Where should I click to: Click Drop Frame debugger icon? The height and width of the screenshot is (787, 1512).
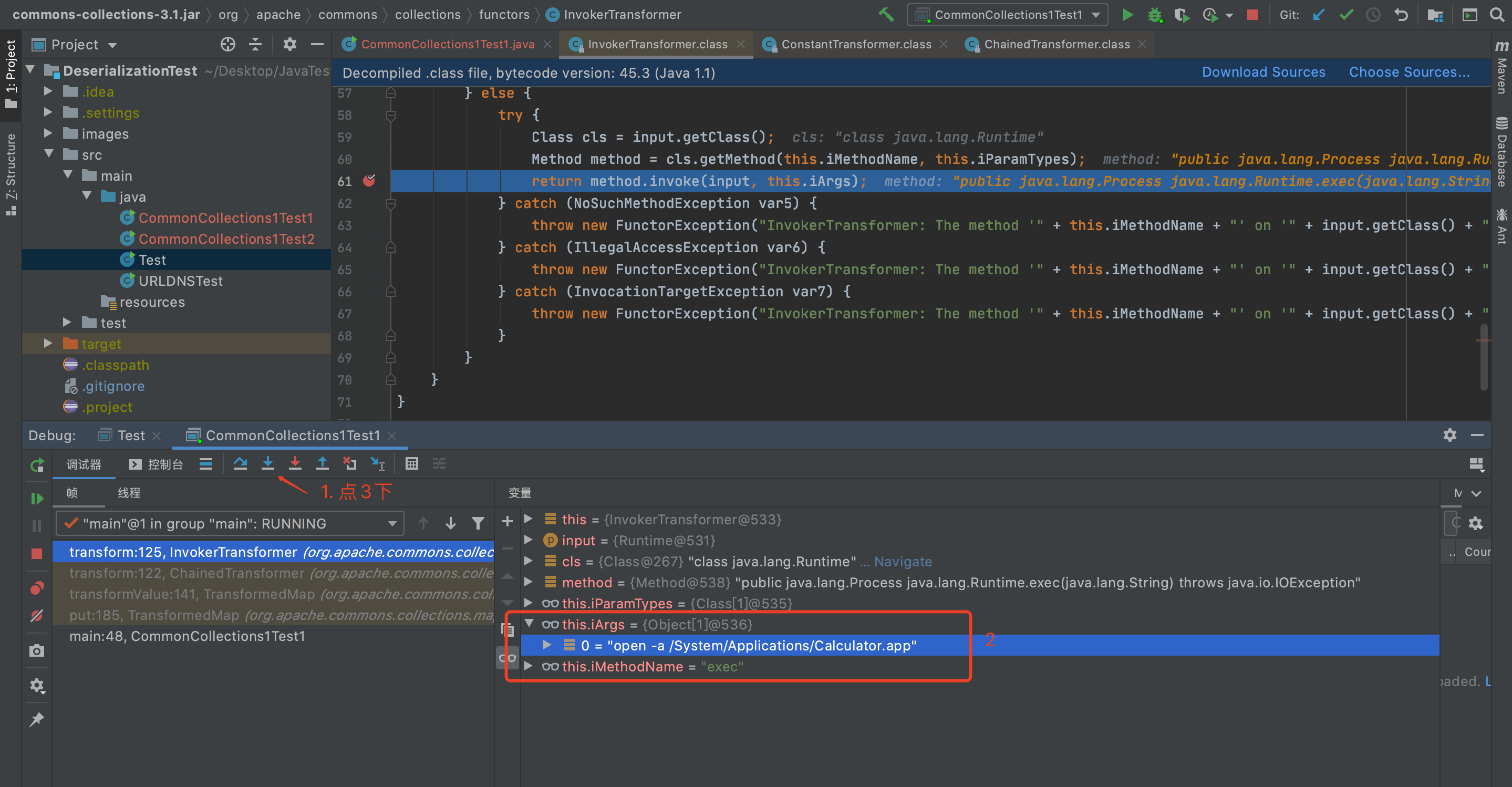coord(350,463)
